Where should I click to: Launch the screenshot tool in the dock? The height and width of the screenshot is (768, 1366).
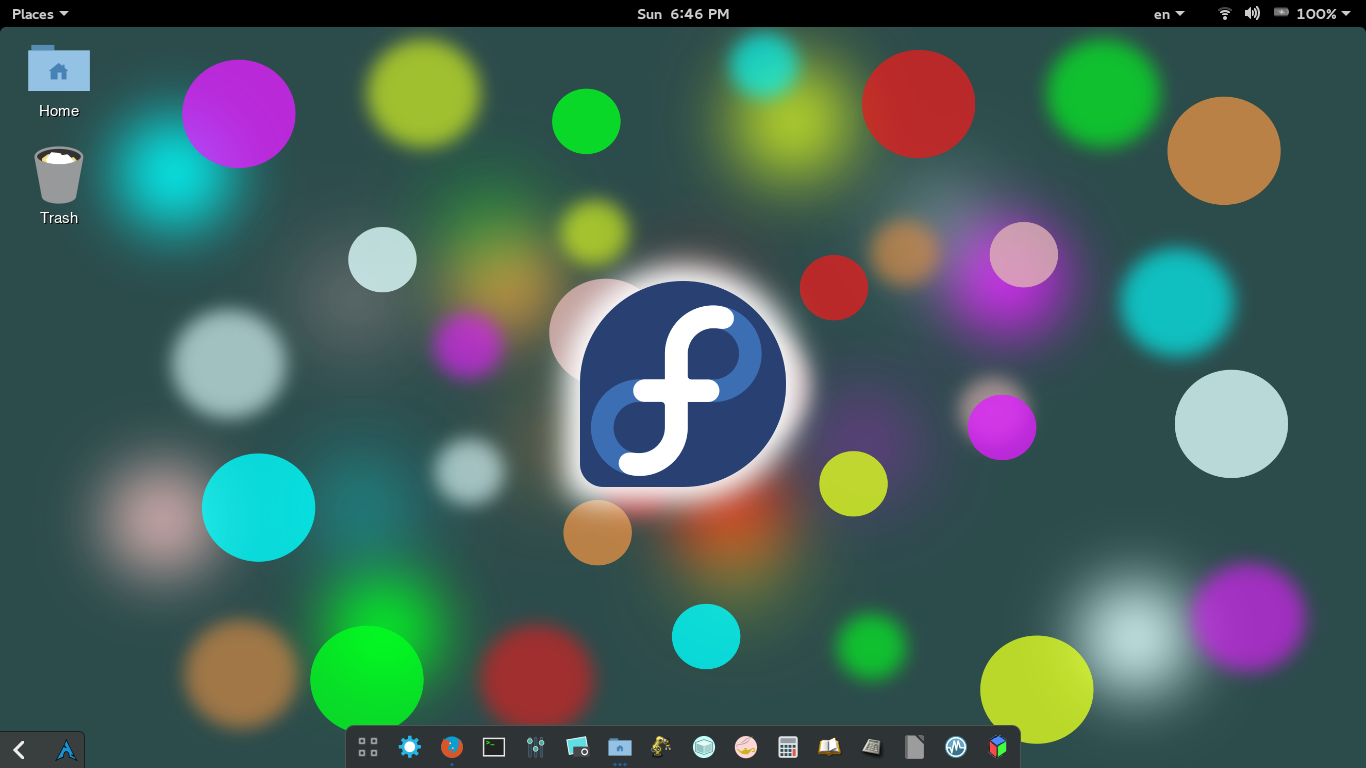pos(578,747)
